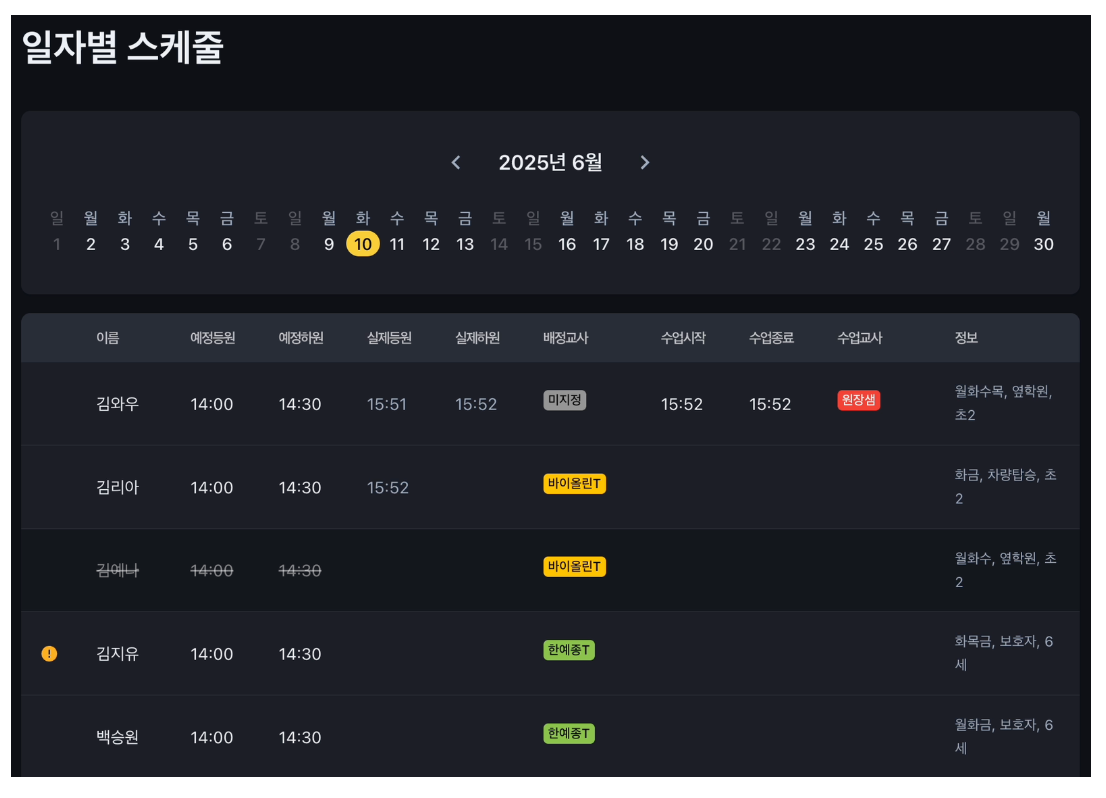1106x798 pixels.
Task: Click the info text 화목금, 보호자, 6세
Action: tap(1004, 653)
